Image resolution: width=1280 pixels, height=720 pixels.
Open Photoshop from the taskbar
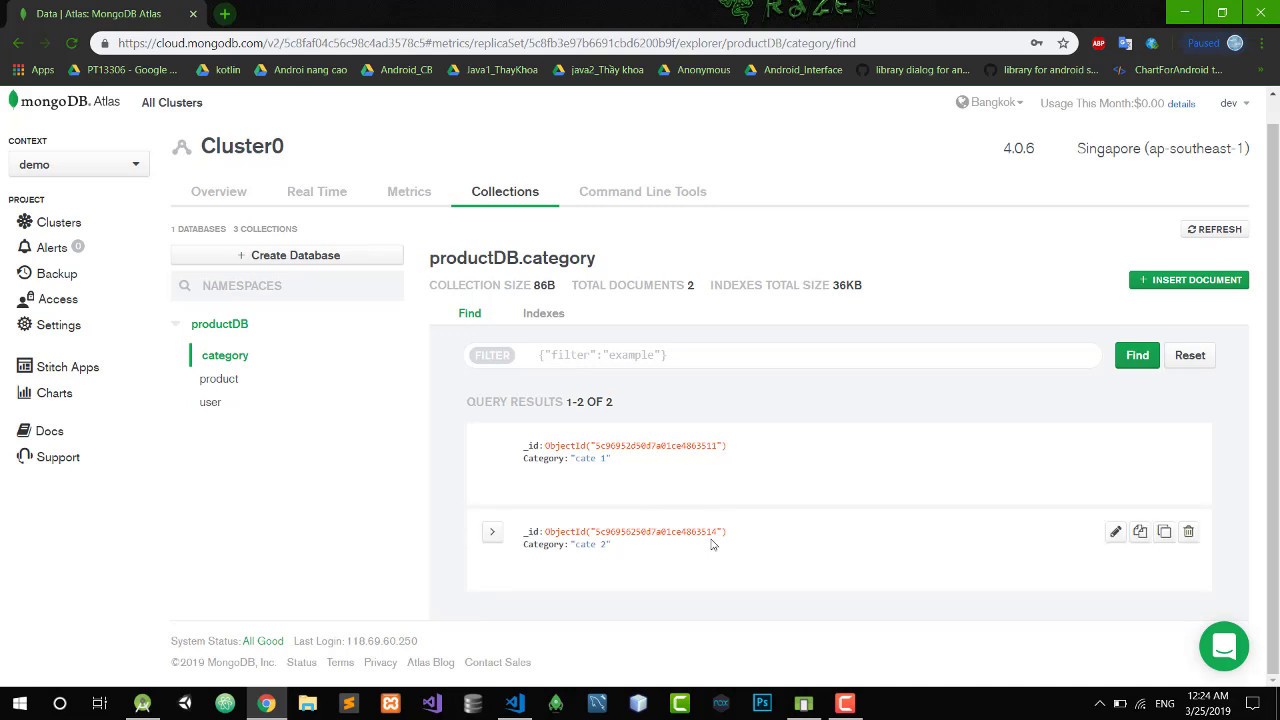[762, 703]
